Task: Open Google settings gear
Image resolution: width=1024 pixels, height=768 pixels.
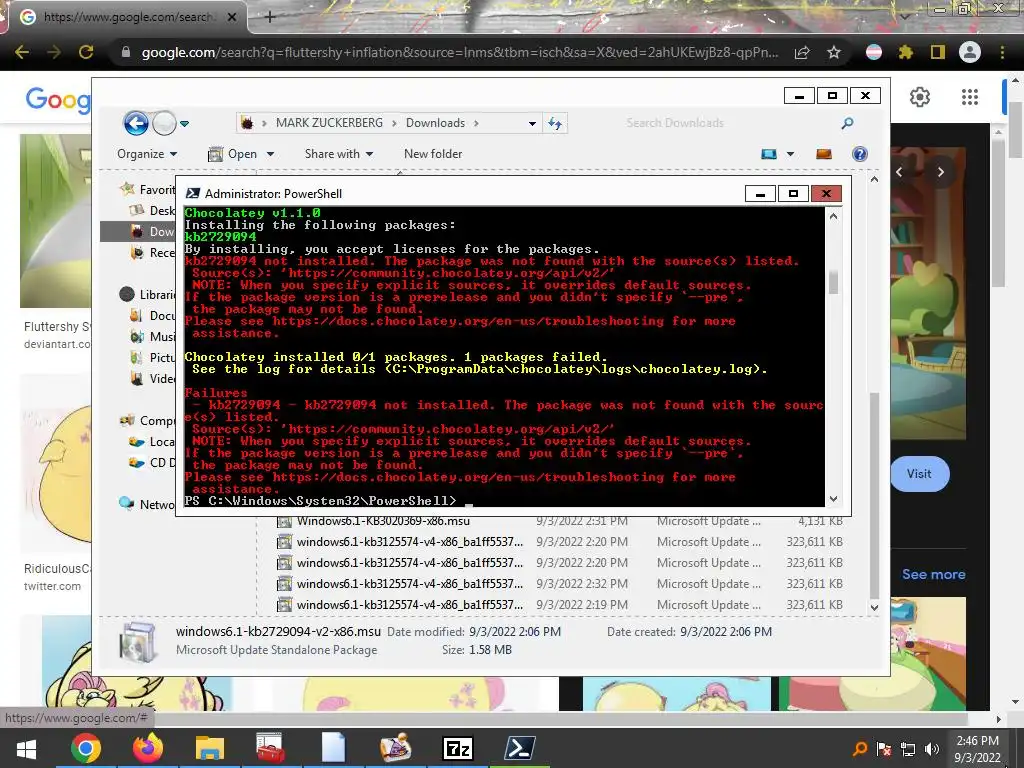Action: click(920, 97)
